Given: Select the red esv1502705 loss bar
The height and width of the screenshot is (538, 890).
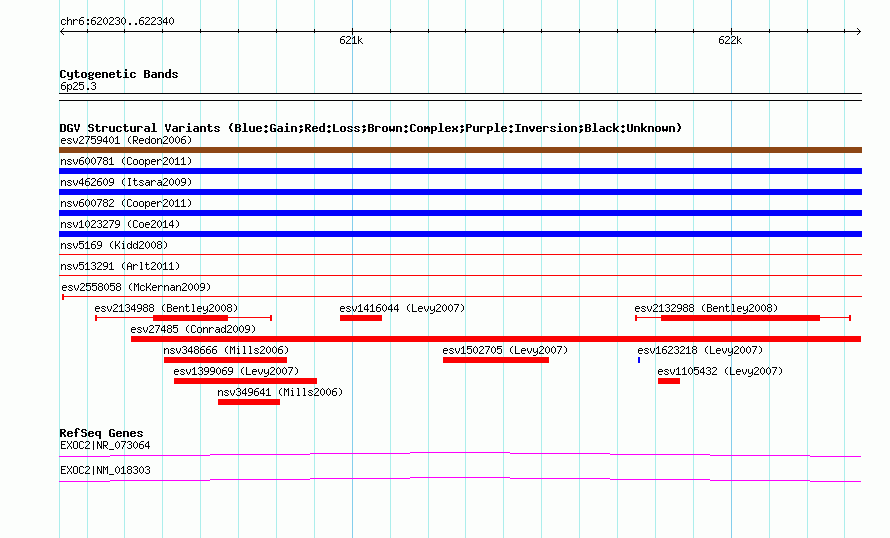Looking at the screenshot, I should tap(496, 360).
